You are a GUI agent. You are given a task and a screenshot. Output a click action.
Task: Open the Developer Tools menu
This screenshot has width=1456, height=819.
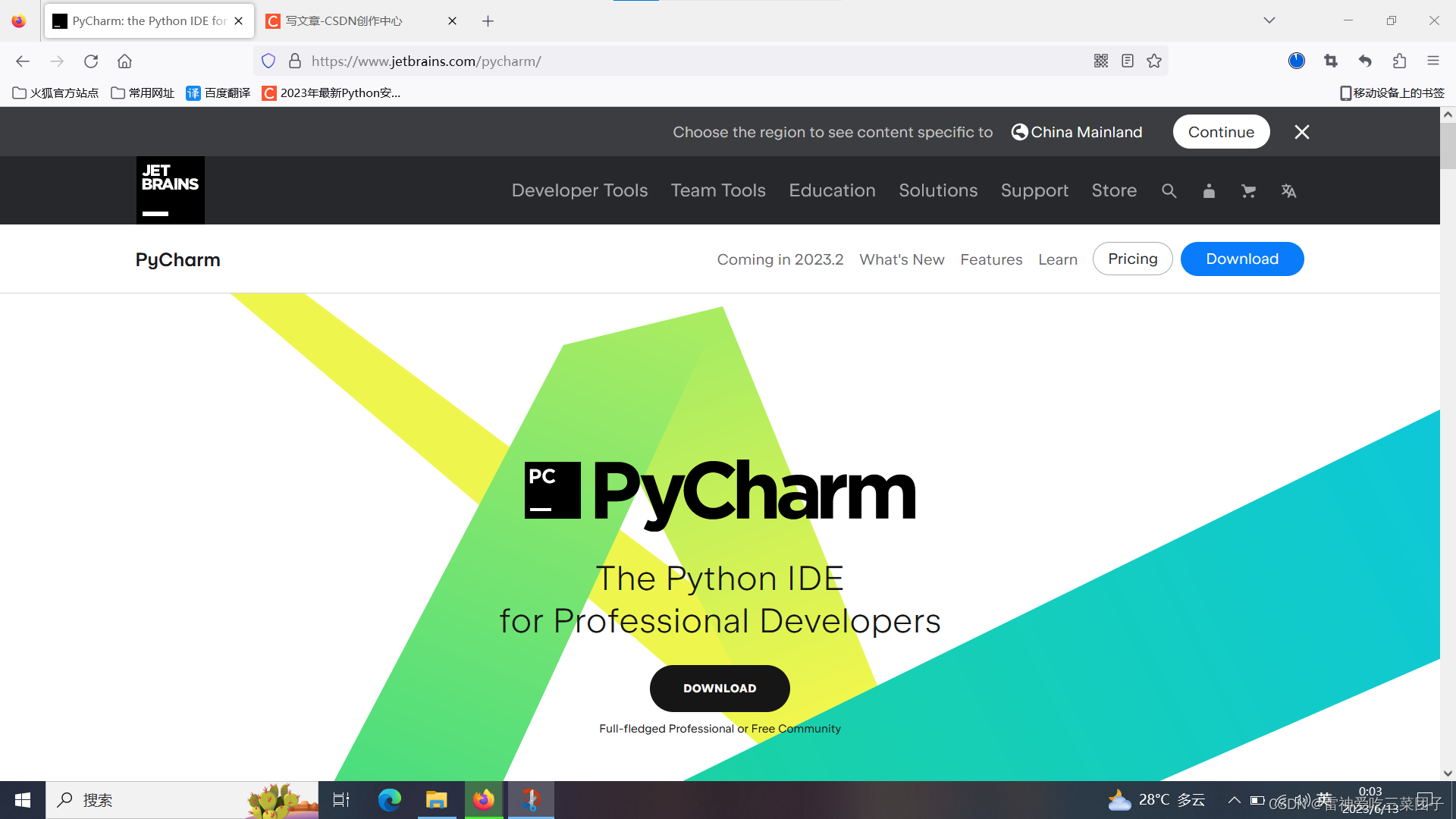pos(579,190)
